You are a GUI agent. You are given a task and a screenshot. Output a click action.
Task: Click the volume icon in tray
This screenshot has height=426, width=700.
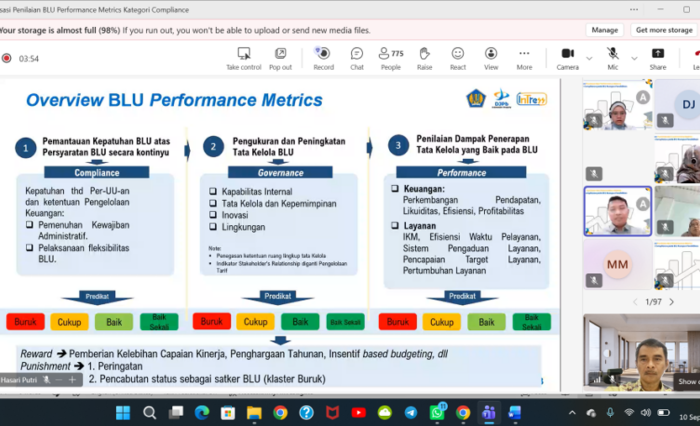point(646,413)
